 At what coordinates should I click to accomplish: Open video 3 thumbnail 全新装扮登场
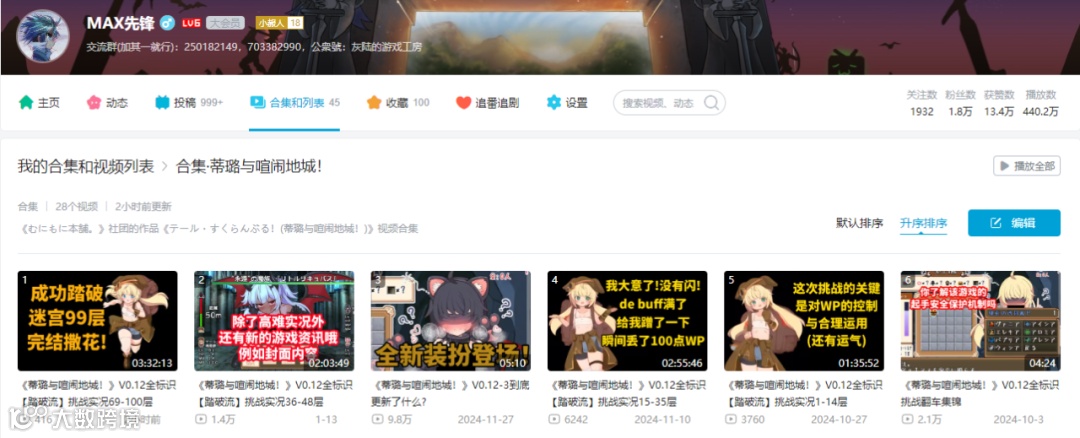450,321
